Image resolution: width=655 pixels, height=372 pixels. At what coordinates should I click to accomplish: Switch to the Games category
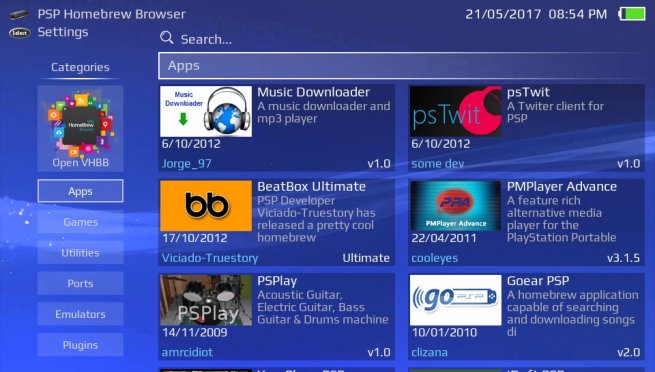(x=80, y=222)
